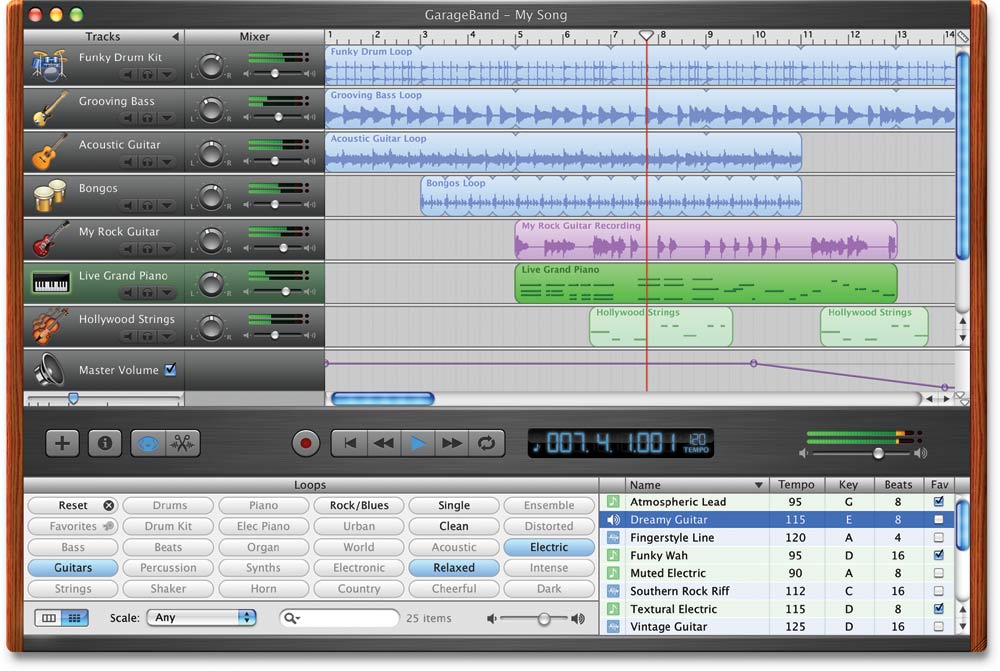Image resolution: width=1000 pixels, height=671 pixels.
Task: Show track volume curve for Funky Drum Kit
Action: 166,75
